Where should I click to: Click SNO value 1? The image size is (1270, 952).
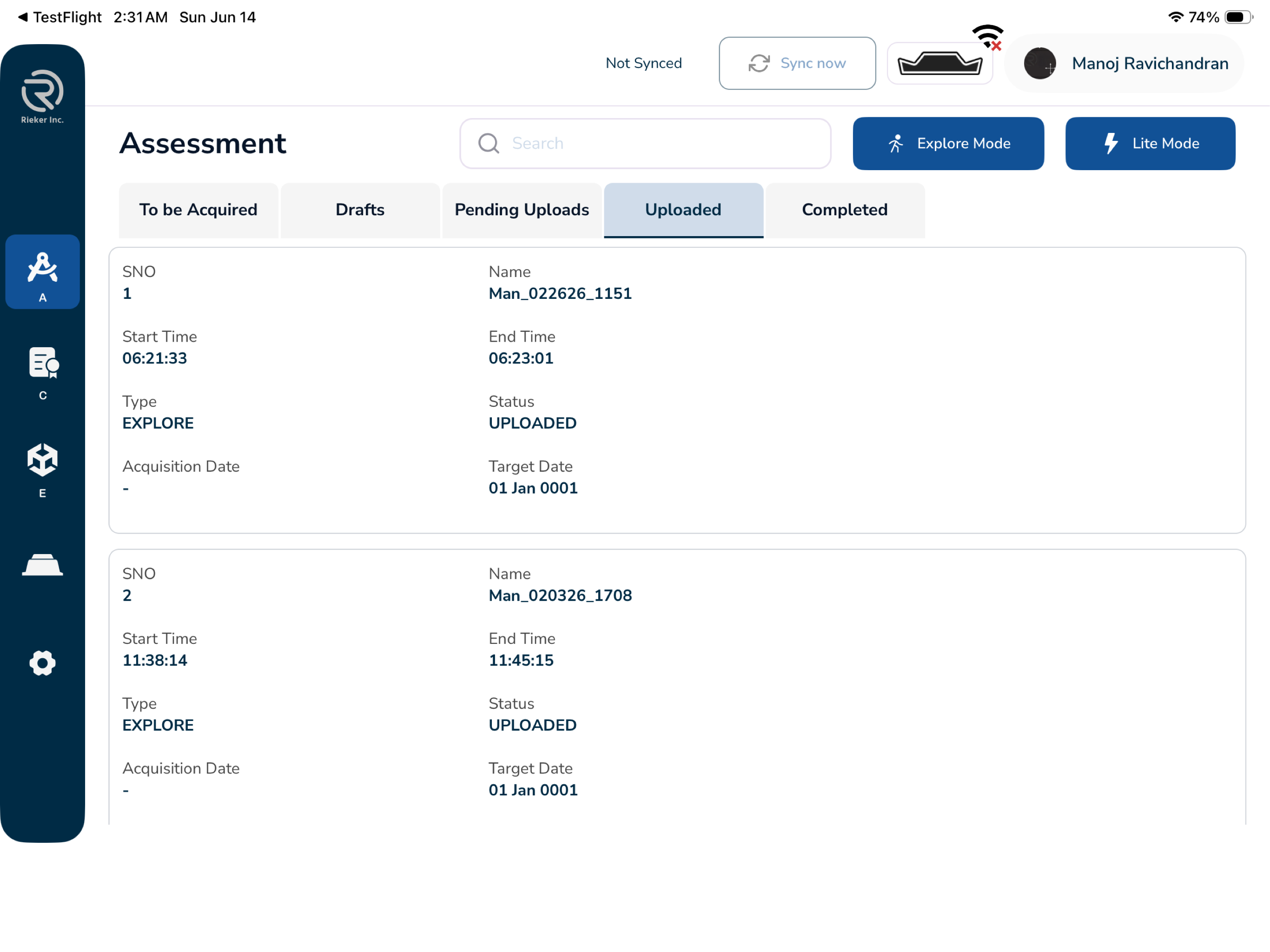tap(127, 293)
